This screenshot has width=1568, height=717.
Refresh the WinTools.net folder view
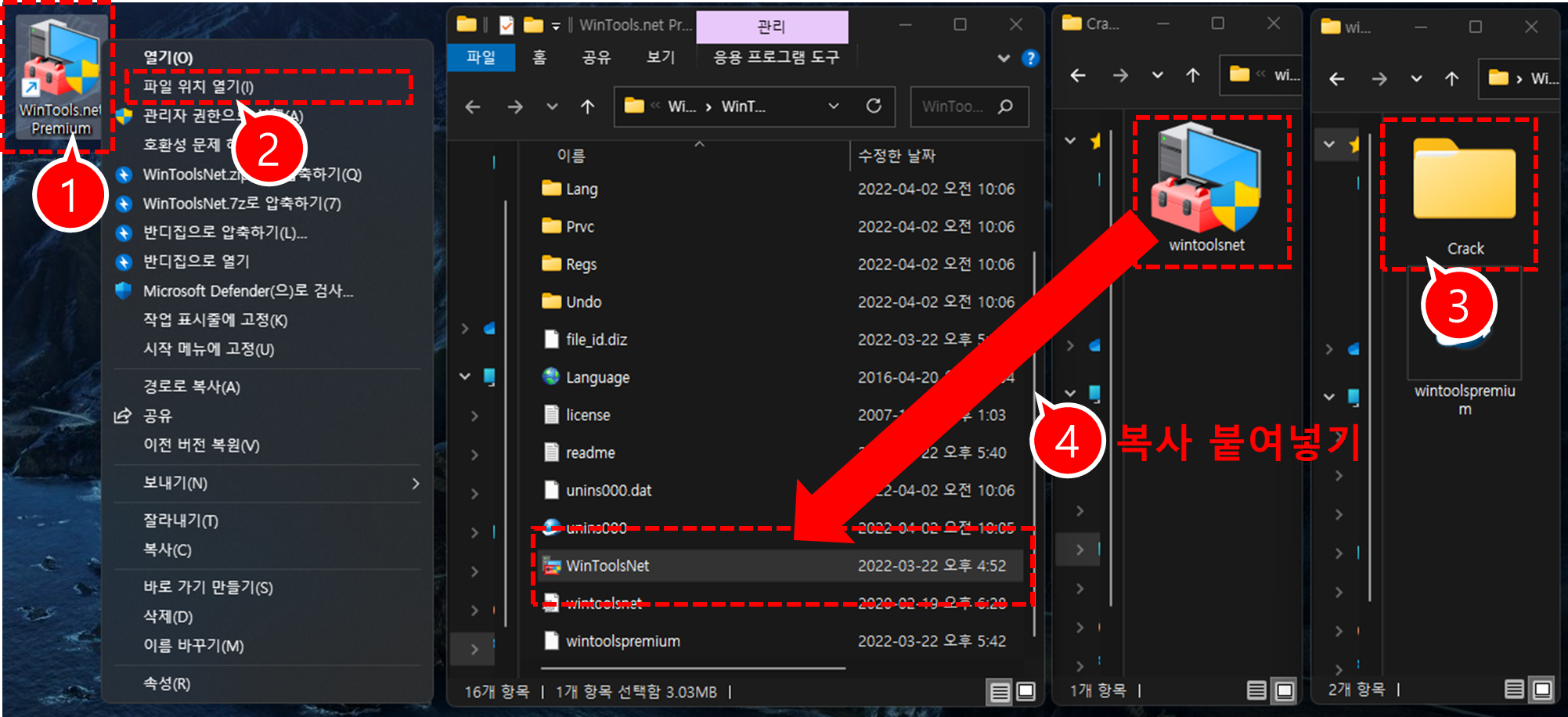click(x=874, y=106)
